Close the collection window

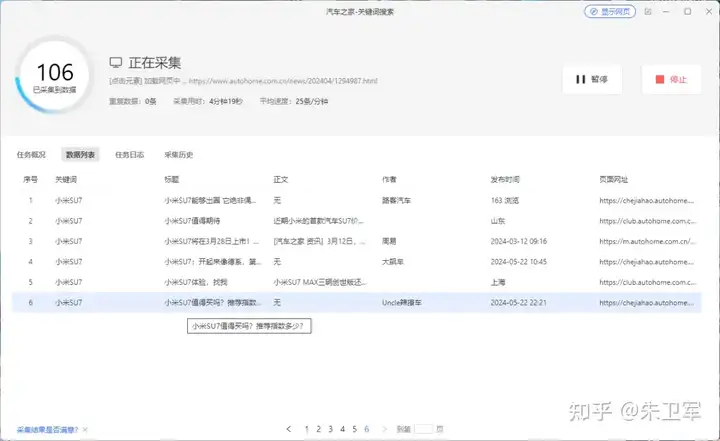(x=709, y=11)
